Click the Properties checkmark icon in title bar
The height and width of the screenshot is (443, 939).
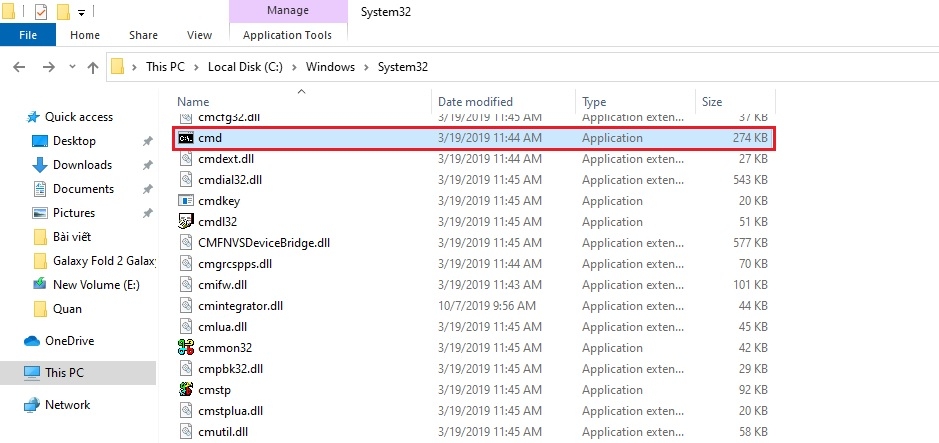[x=41, y=11]
